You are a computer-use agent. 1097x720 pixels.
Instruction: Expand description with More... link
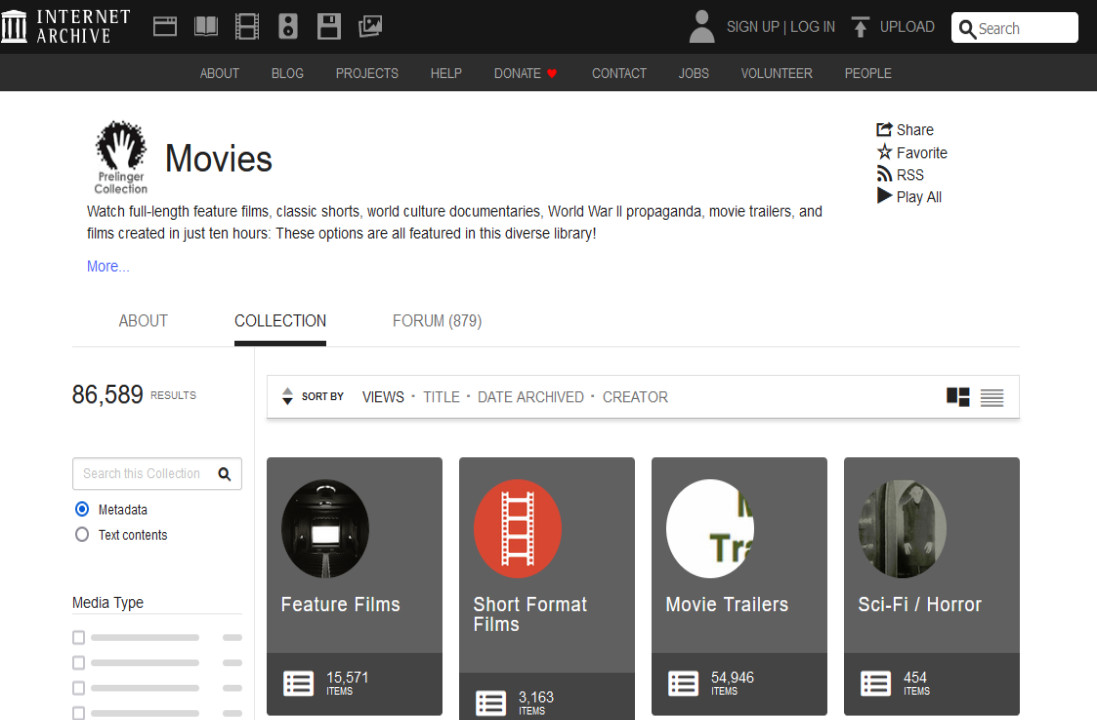[x=108, y=267]
